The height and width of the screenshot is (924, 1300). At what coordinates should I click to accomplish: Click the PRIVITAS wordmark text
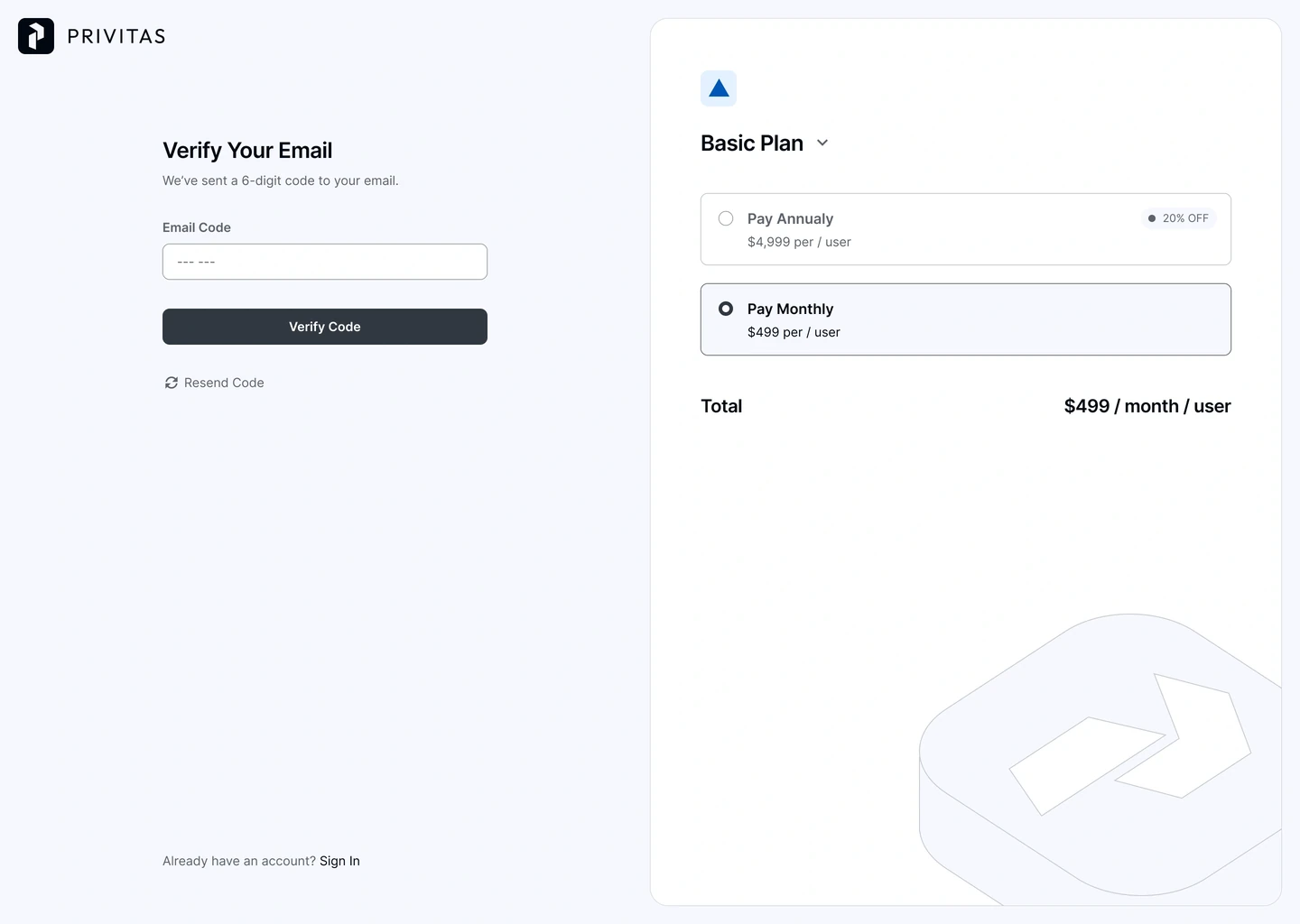[x=116, y=36]
